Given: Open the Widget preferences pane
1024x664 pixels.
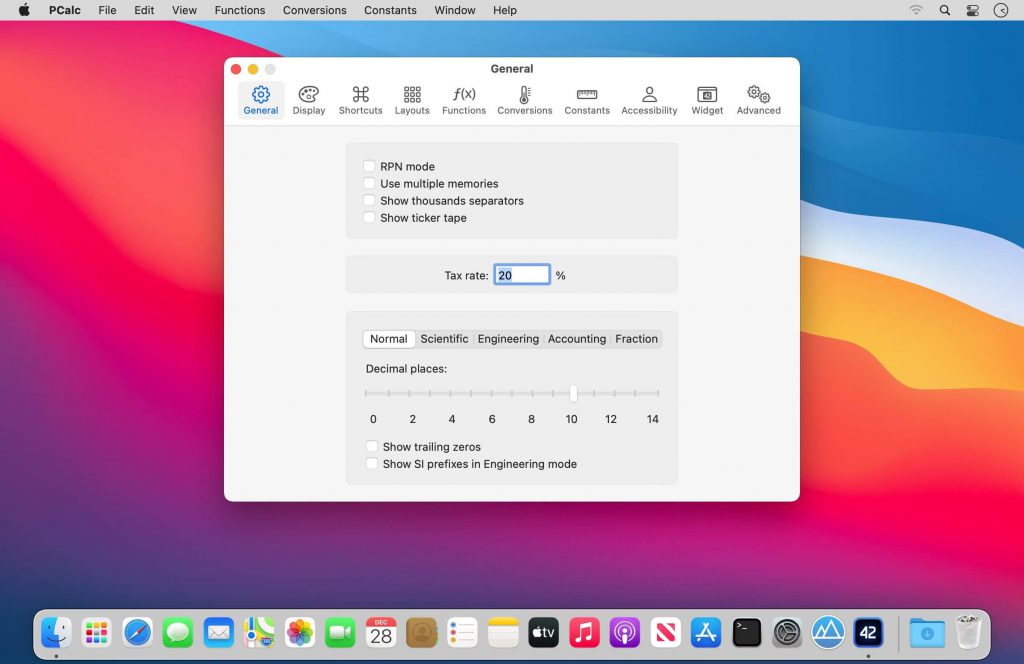Looking at the screenshot, I should click(x=707, y=99).
